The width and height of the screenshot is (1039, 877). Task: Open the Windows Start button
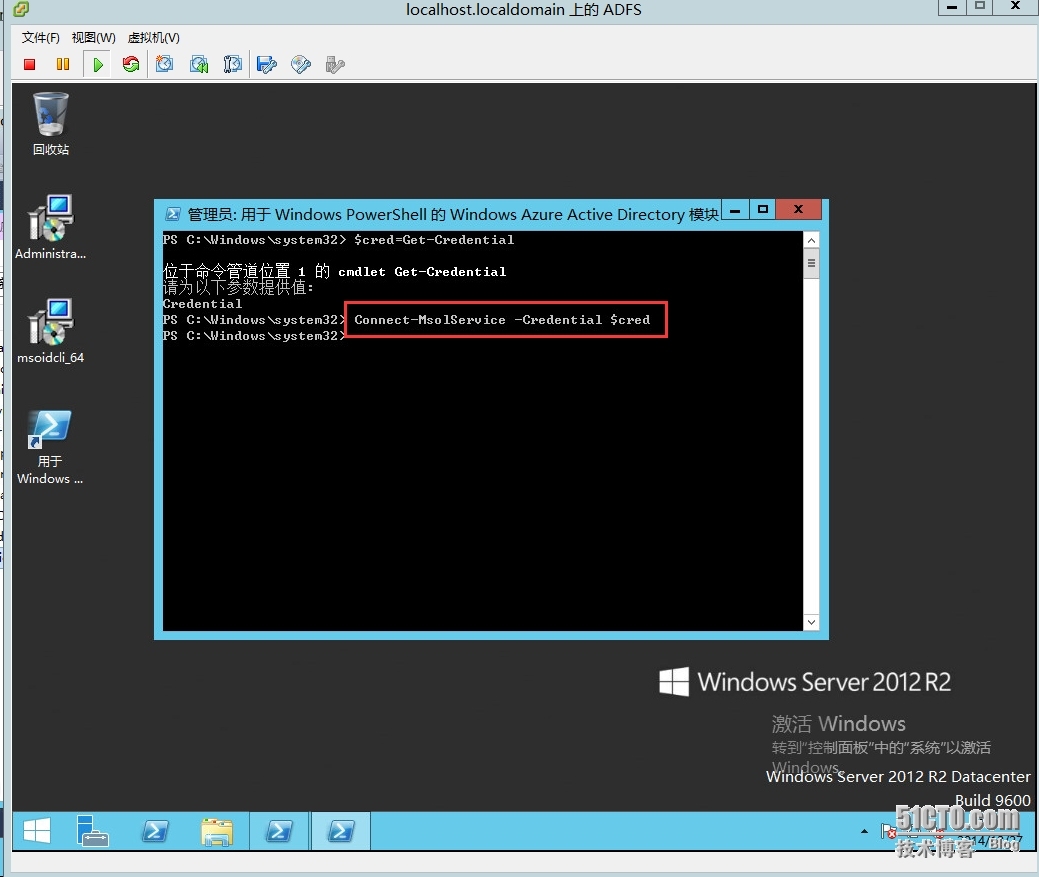click(37, 831)
